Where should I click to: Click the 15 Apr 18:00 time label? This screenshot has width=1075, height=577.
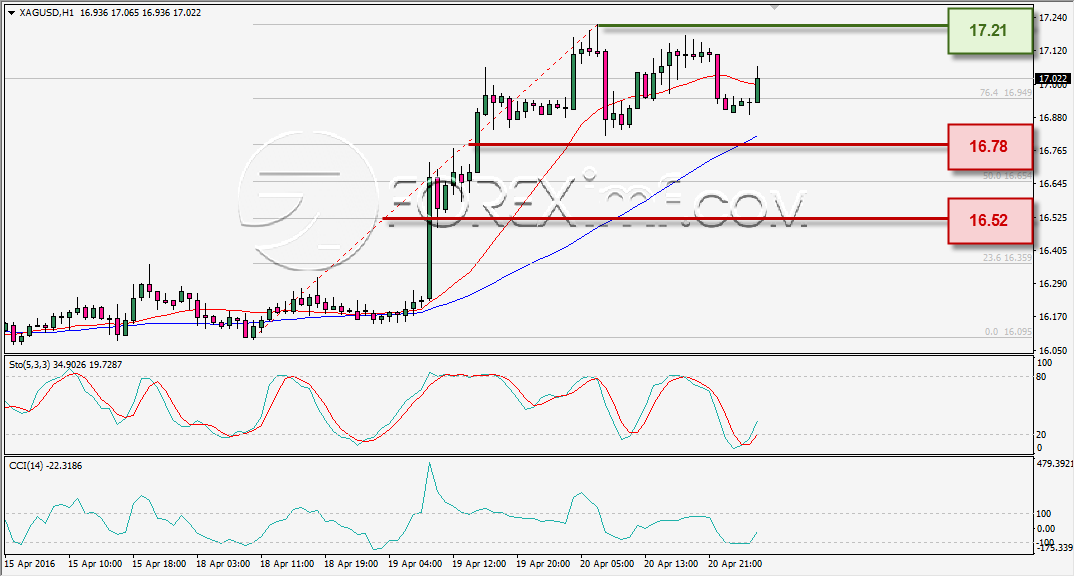coord(159,564)
